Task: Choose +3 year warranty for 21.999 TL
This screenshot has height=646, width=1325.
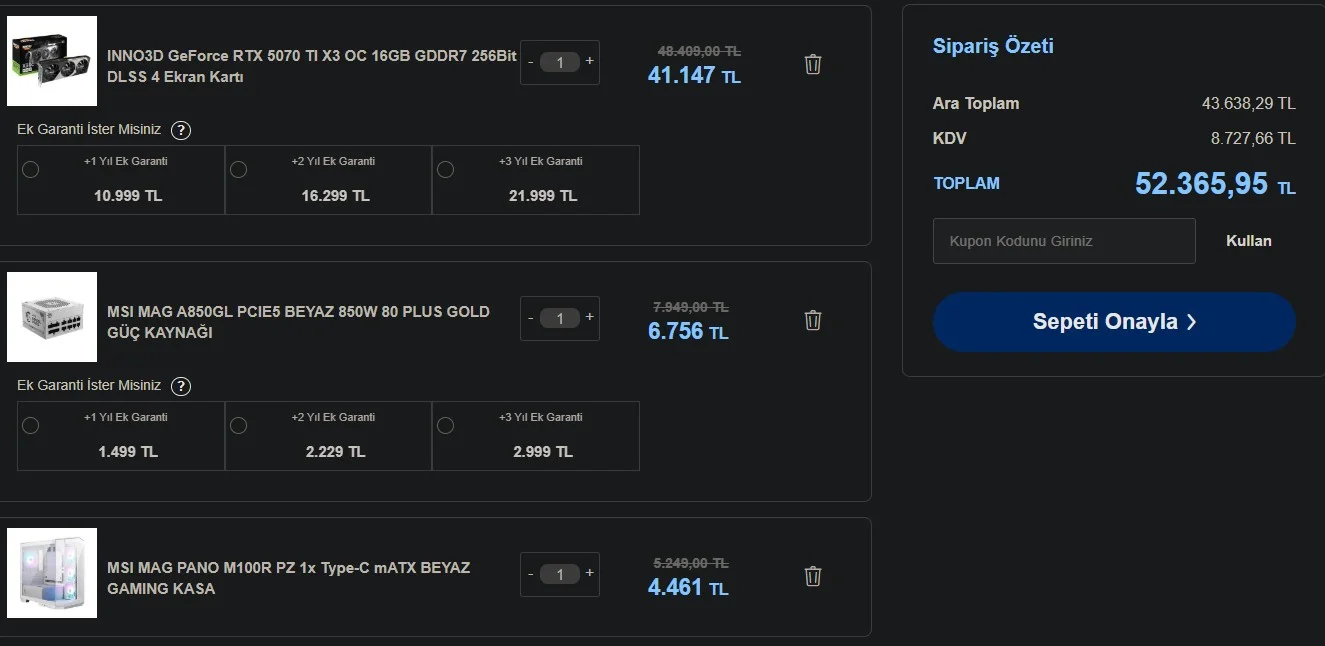Action: (445, 169)
